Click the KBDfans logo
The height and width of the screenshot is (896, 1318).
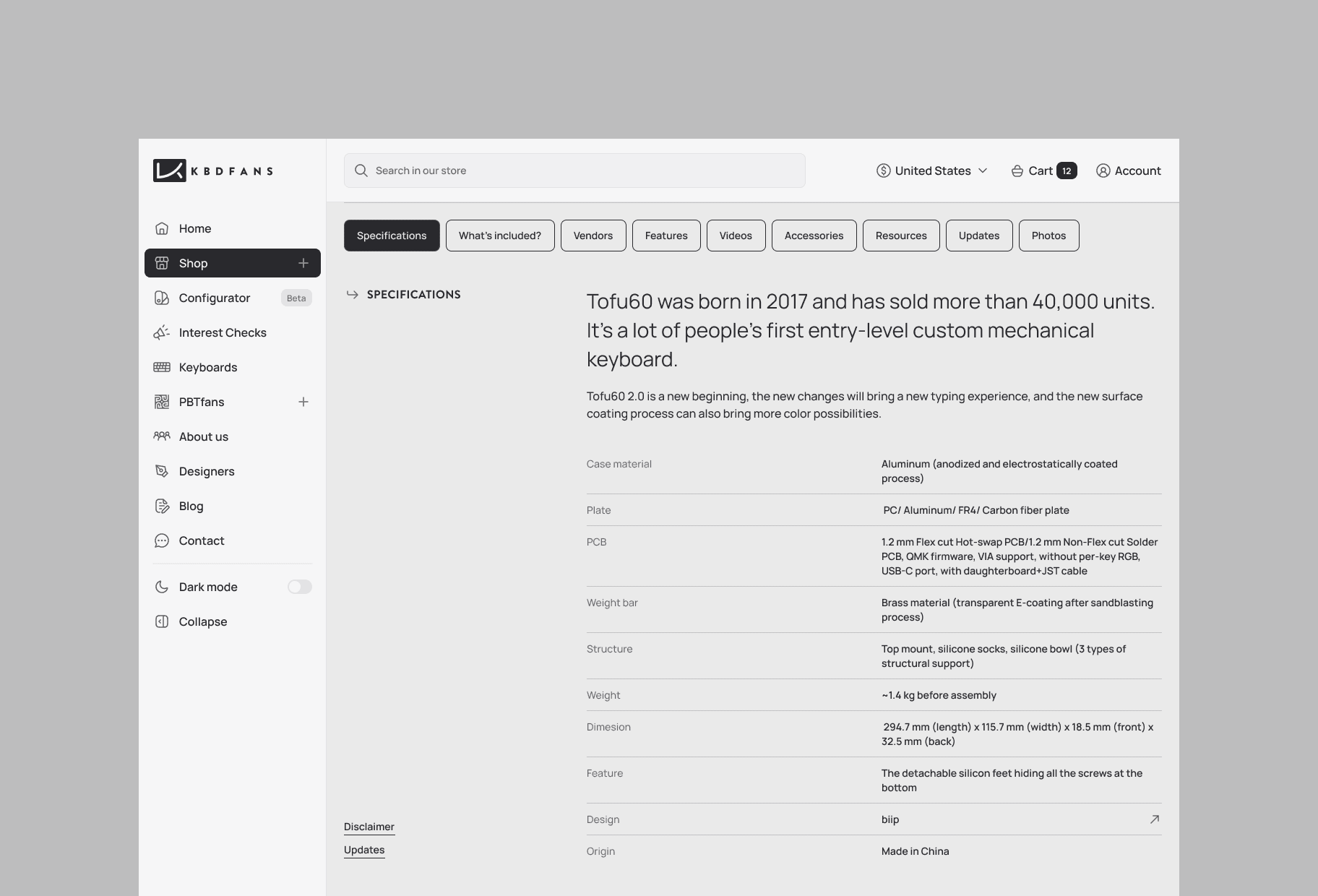[x=213, y=171]
